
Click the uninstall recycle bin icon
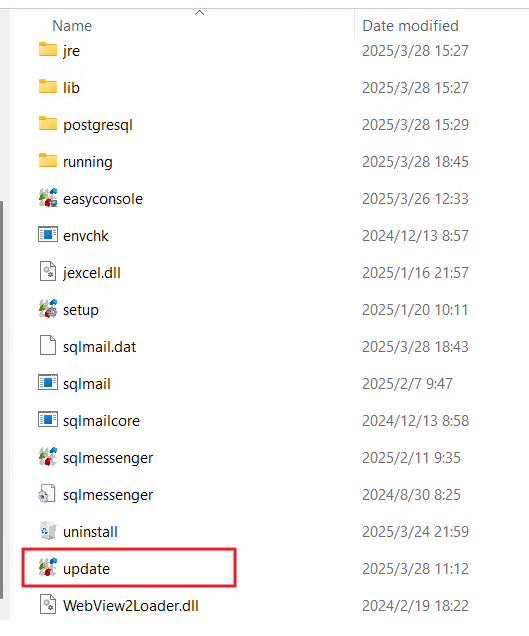[x=48, y=531]
